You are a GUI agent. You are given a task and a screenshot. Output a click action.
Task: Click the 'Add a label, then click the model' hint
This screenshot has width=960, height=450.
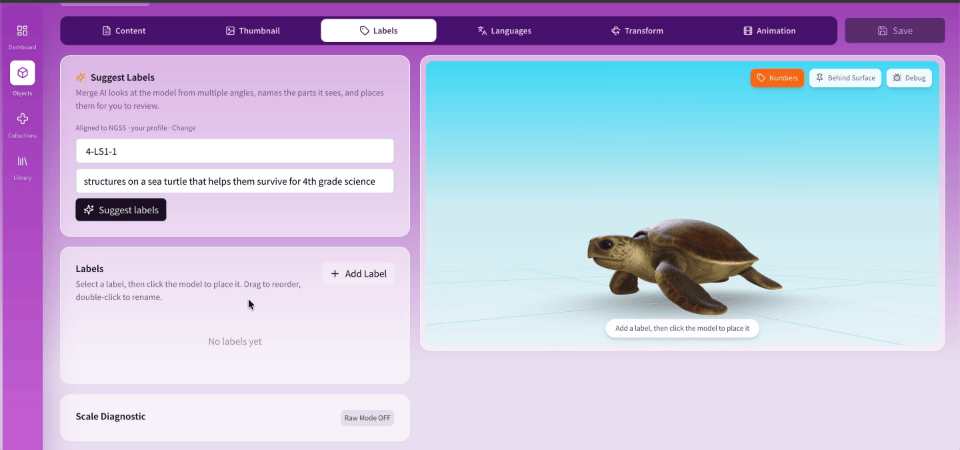coord(682,328)
